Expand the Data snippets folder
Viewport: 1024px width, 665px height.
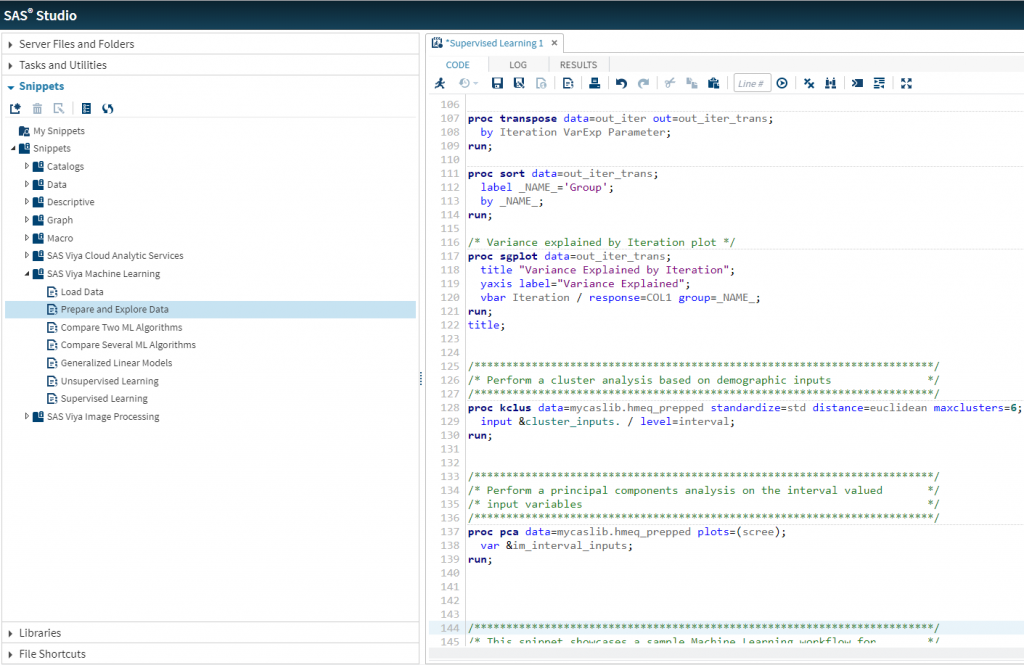tap(27, 184)
